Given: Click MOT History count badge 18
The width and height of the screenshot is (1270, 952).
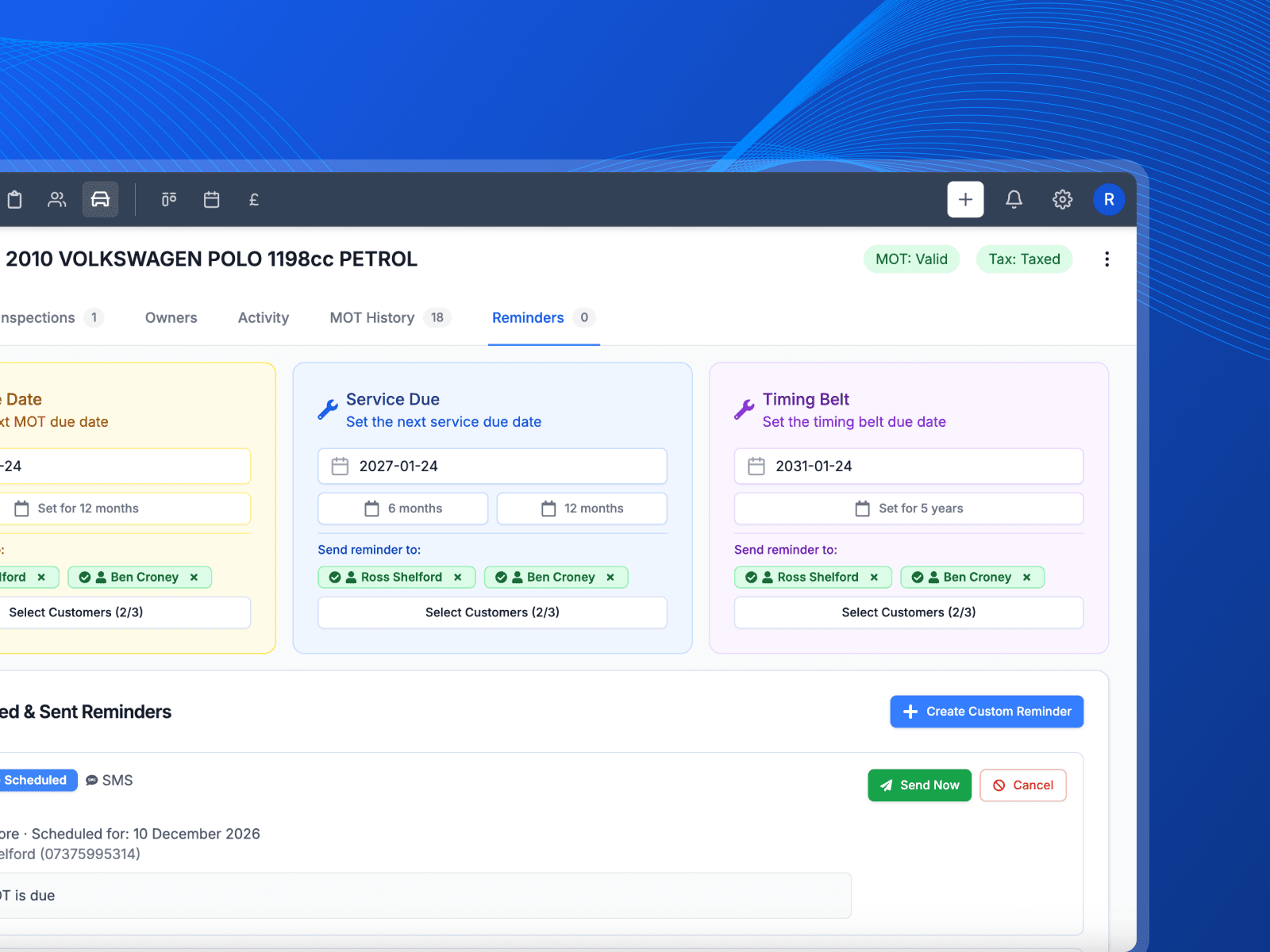Looking at the screenshot, I should coord(437,317).
